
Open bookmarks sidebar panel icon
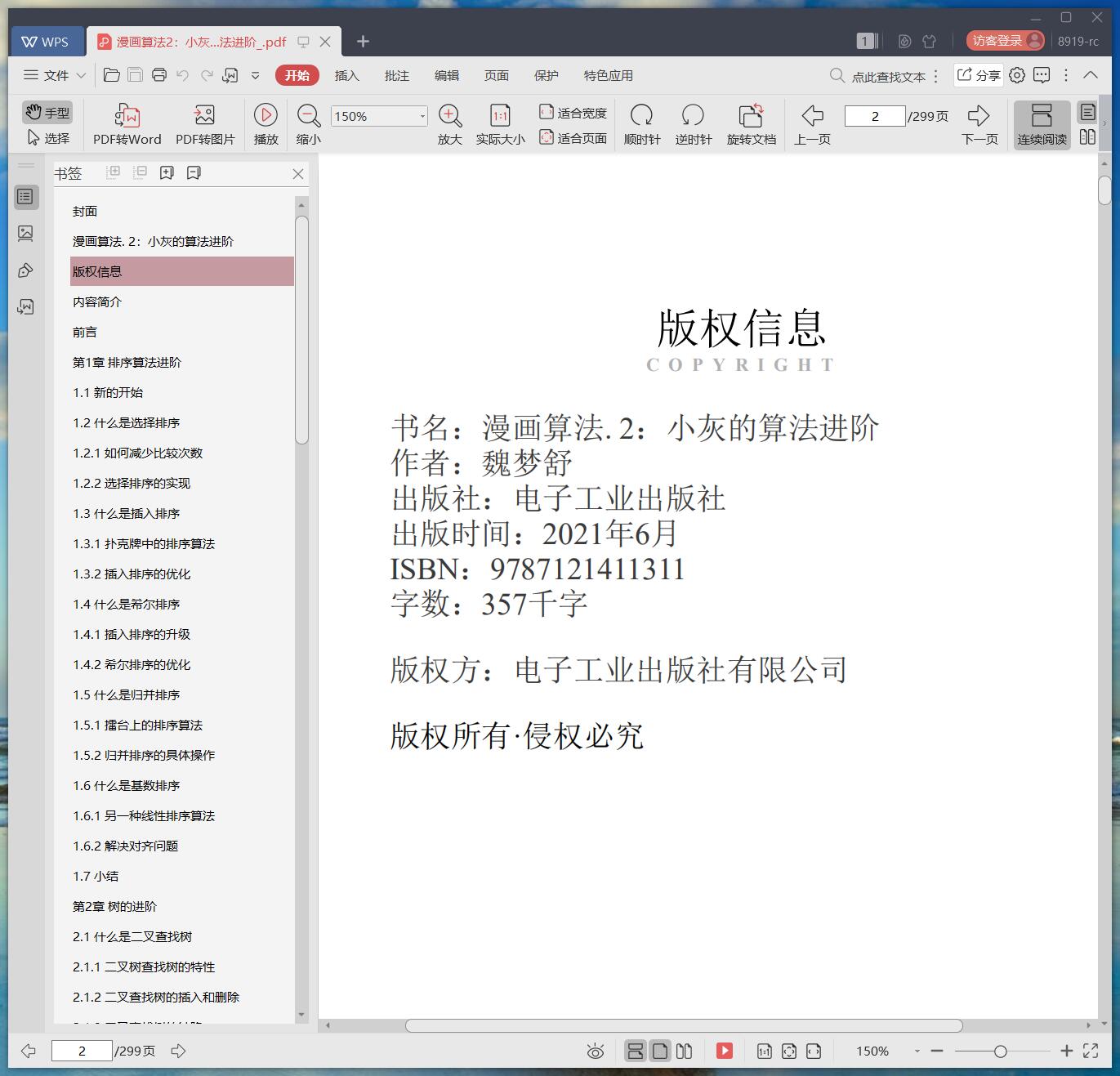point(25,196)
